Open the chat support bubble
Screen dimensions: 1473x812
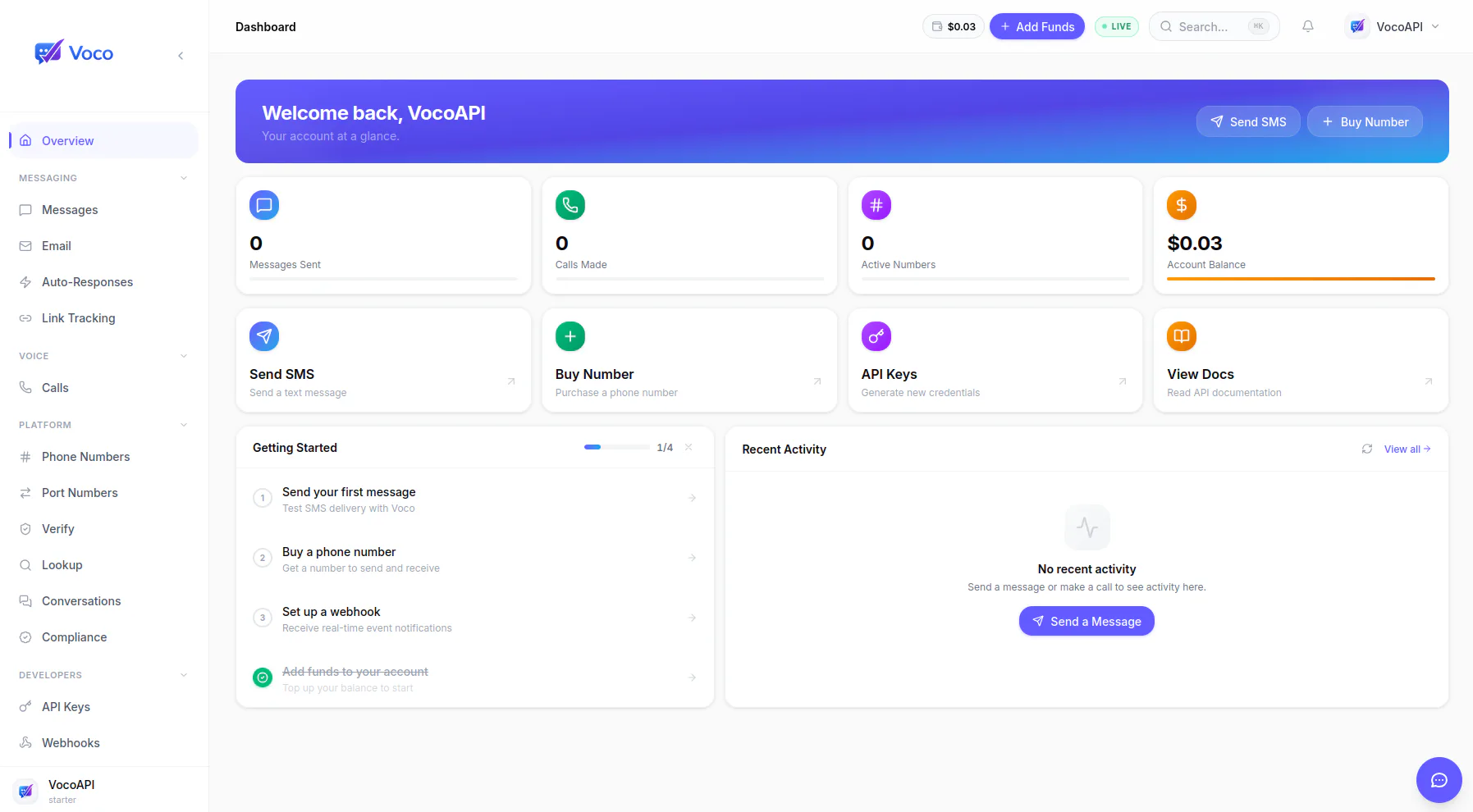coord(1439,780)
